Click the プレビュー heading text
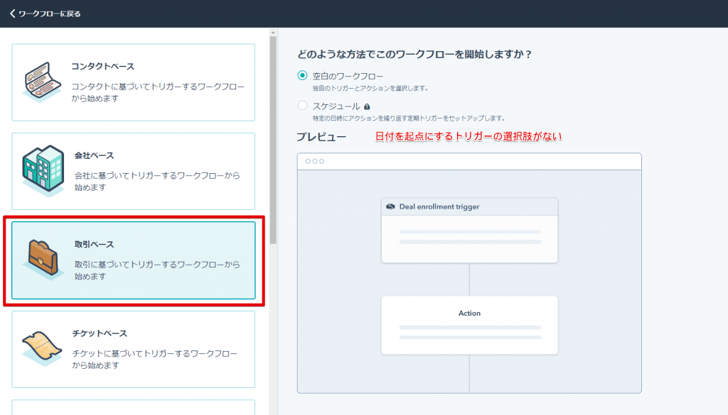 pyautogui.click(x=321, y=137)
